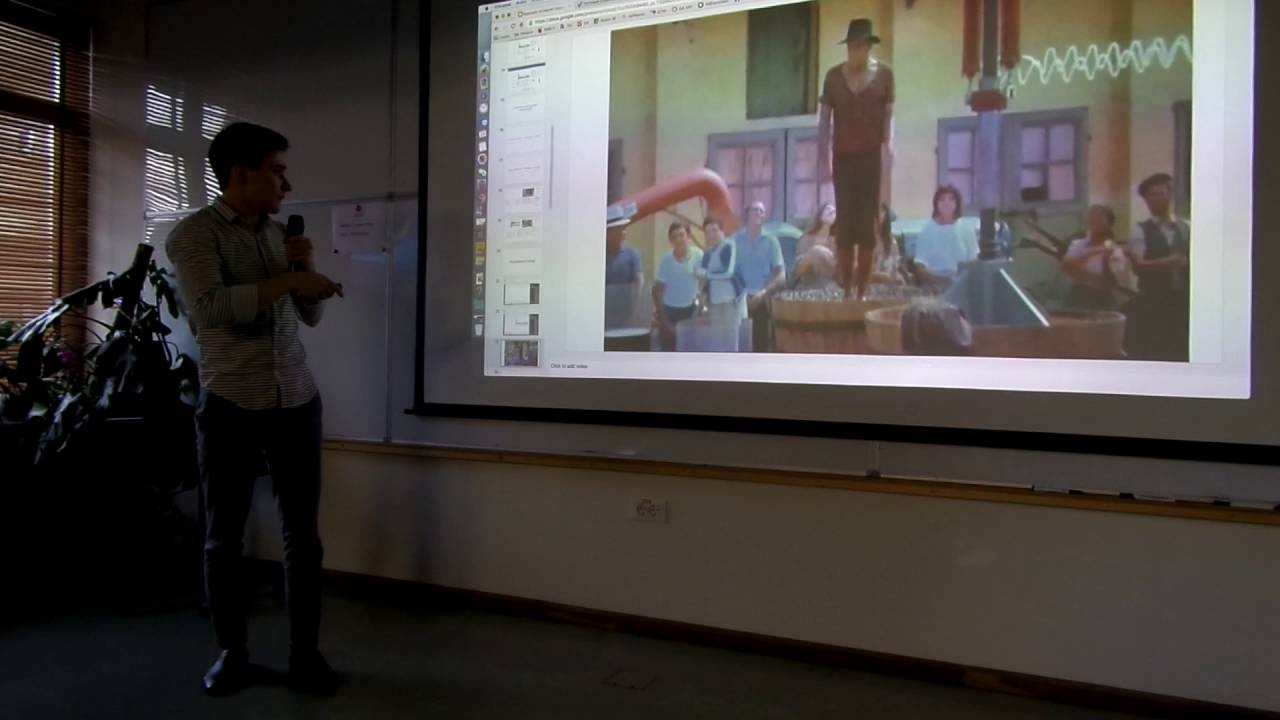Image resolution: width=1280 pixels, height=720 pixels.
Task: Select the slide thumbnail just above the highlighted one
Action: [521, 323]
